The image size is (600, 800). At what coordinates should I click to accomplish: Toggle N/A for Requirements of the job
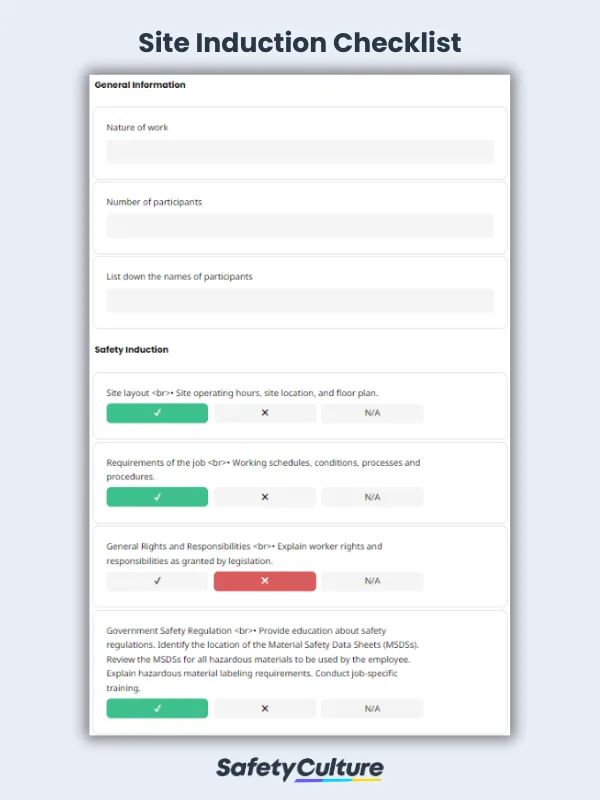[371, 497]
